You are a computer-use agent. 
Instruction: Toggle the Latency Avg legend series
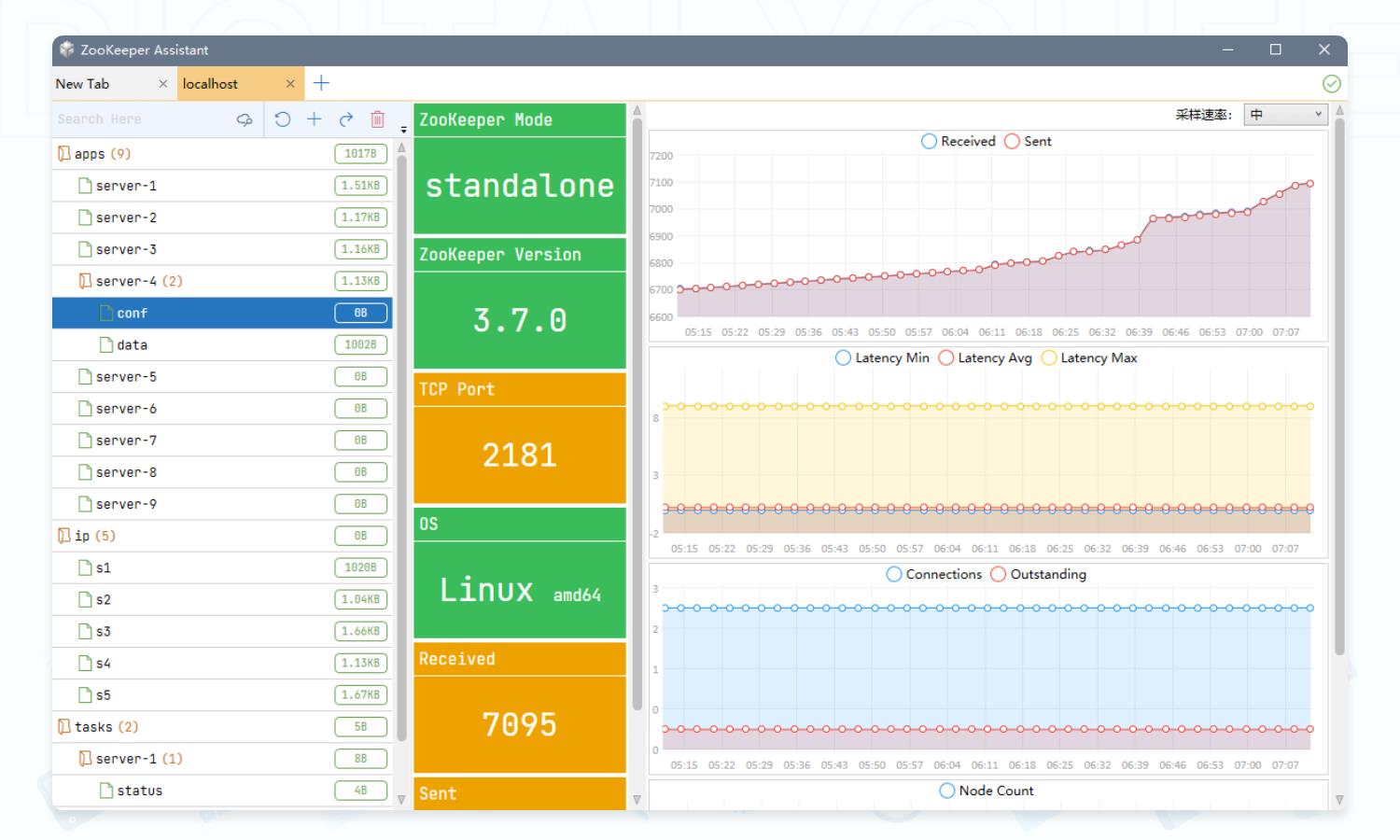[x=986, y=358]
